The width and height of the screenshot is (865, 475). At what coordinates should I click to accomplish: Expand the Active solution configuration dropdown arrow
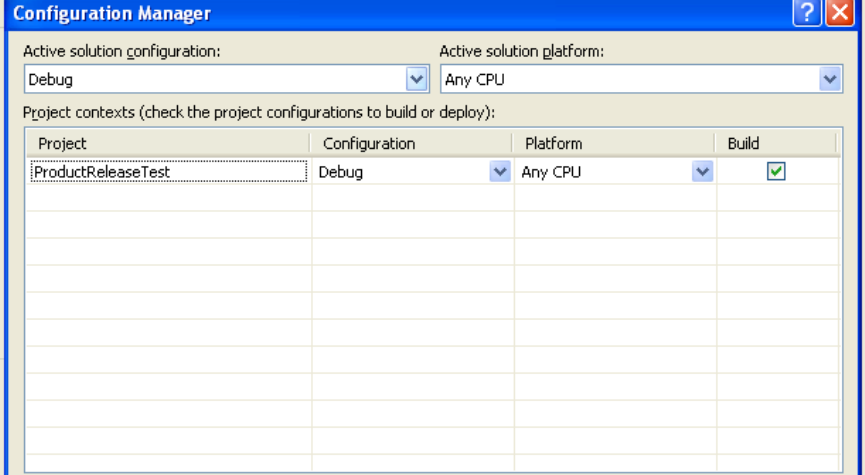point(417,79)
